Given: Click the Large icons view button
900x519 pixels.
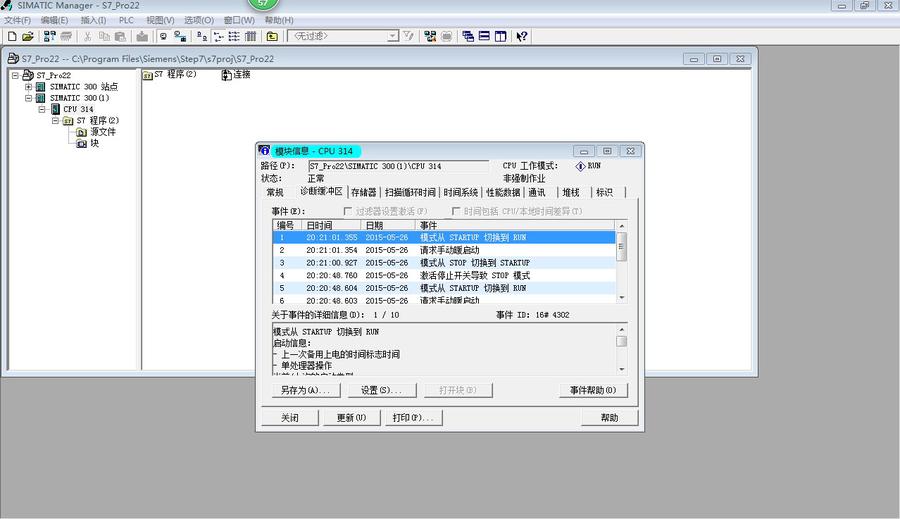Looking at the screenshot, I should click(x=201, y=36).
